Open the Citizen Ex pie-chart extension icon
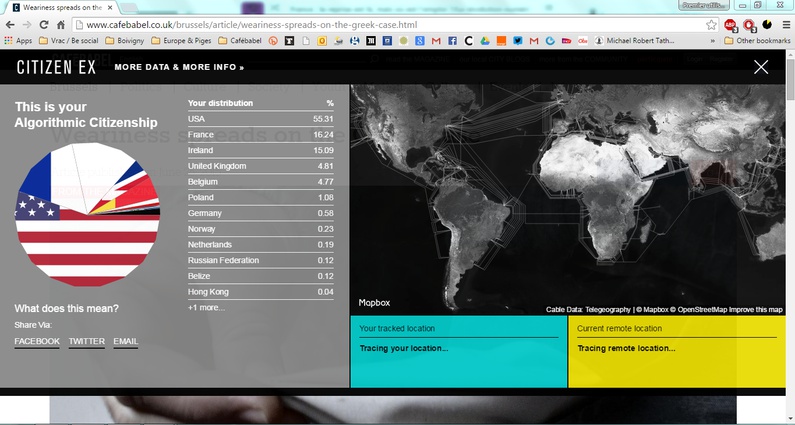The height and width of the screenshot is (425, 795). coord(767,24)
